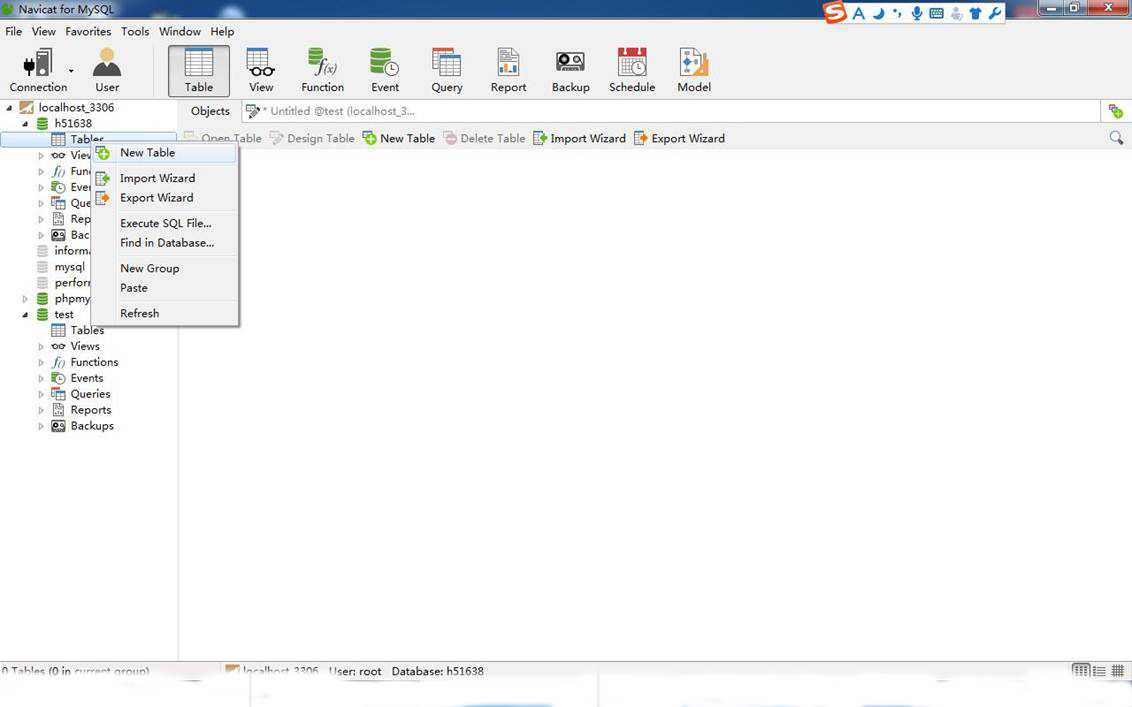Screen dimensions: 1132x707
Task: Open the Function objects icon
Action: click(x=322, y=70)
